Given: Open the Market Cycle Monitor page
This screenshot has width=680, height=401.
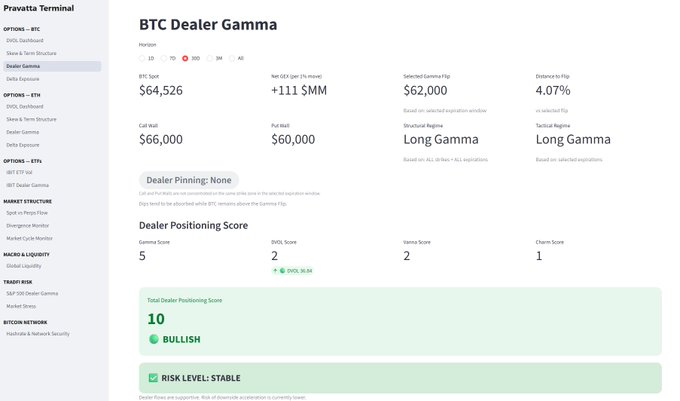Looking at the screenshot, I should click(x=29, y=238).
